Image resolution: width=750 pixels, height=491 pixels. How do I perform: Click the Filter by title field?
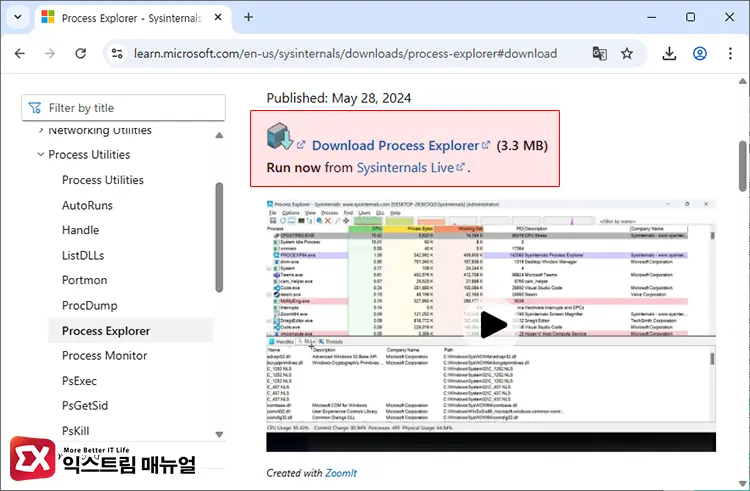123,108
